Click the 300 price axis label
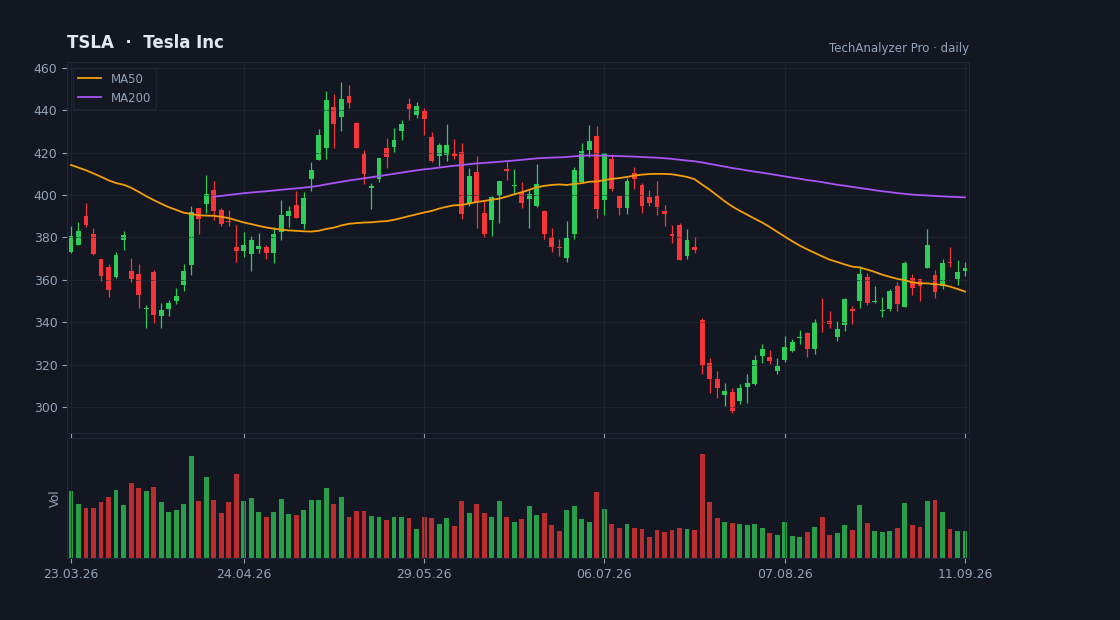 [45, 408]
